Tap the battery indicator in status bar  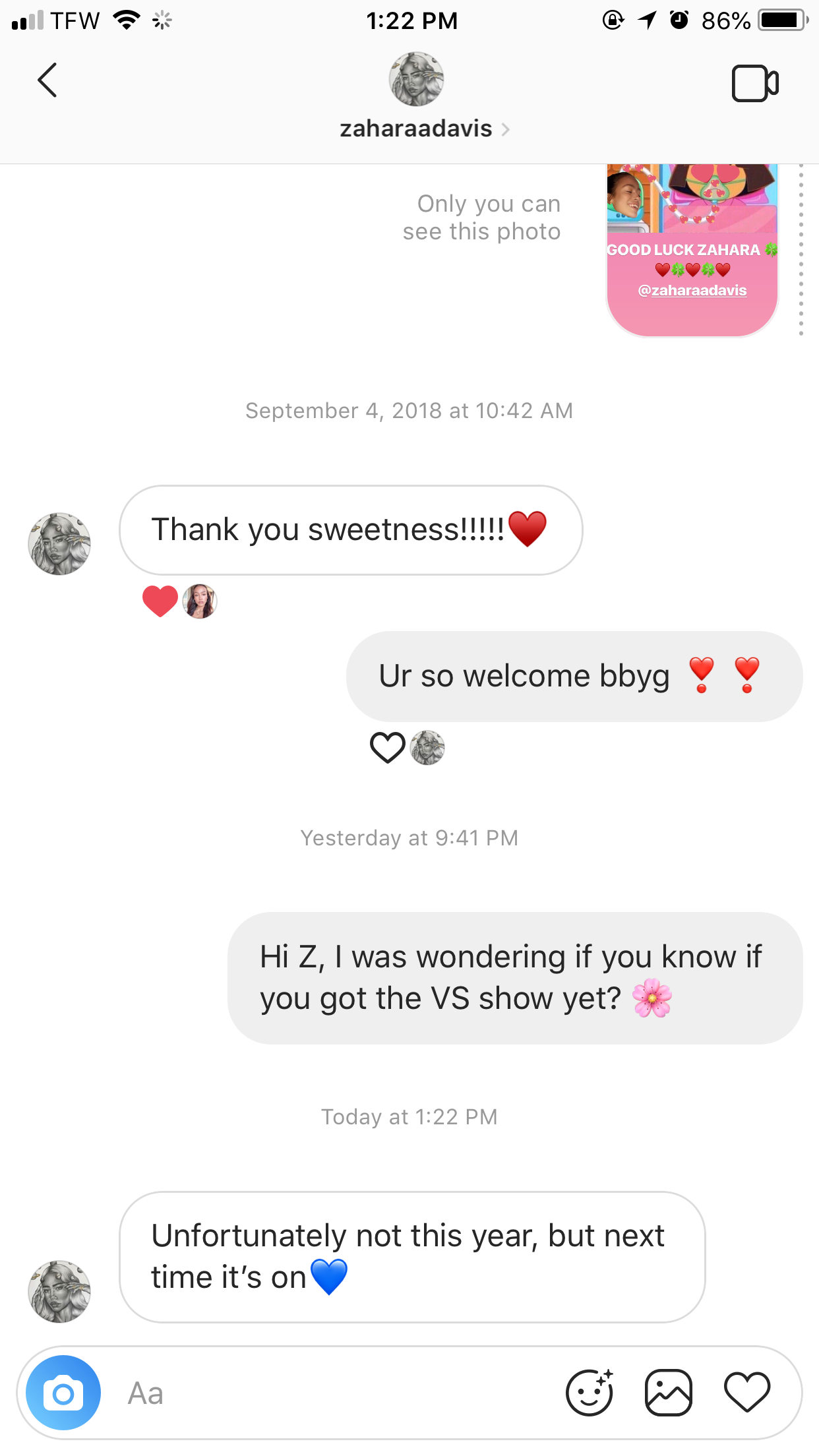click(783, 20)
